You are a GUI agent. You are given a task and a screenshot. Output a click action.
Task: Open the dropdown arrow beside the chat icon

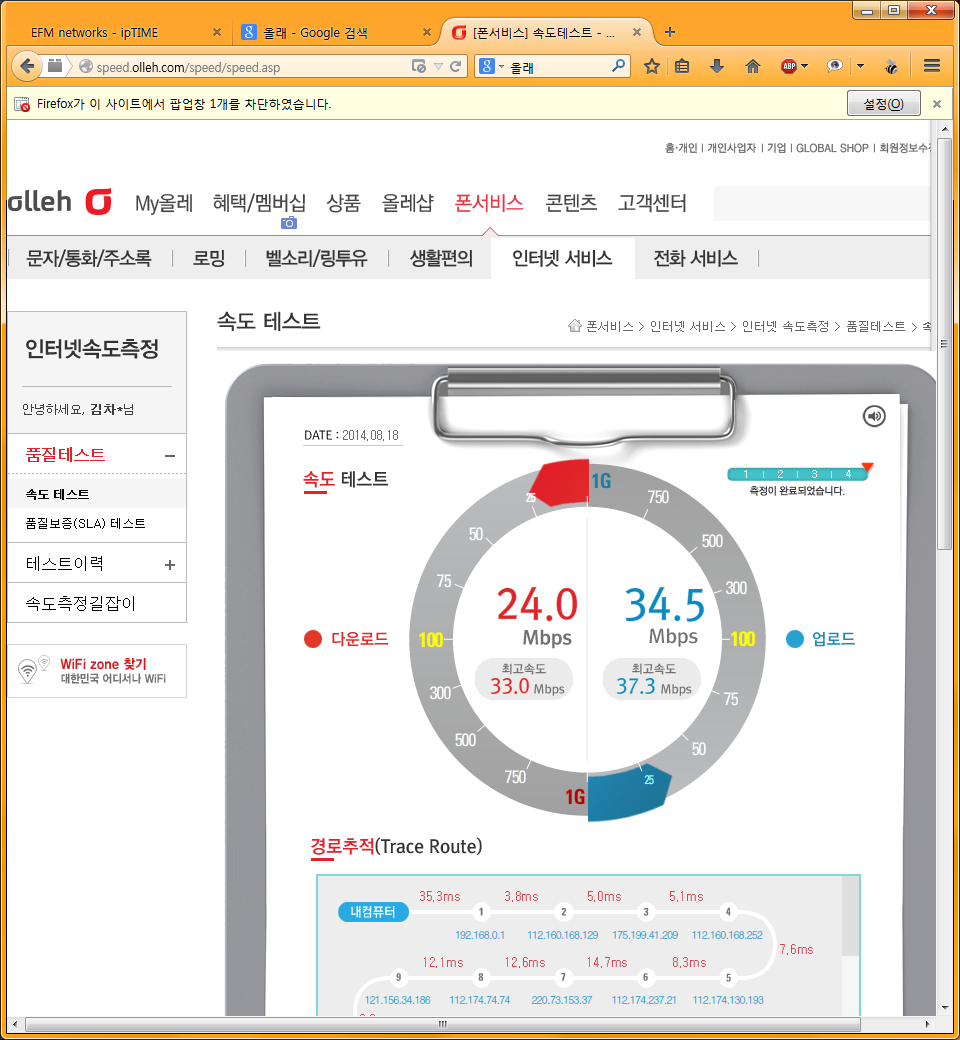point(860,66)
